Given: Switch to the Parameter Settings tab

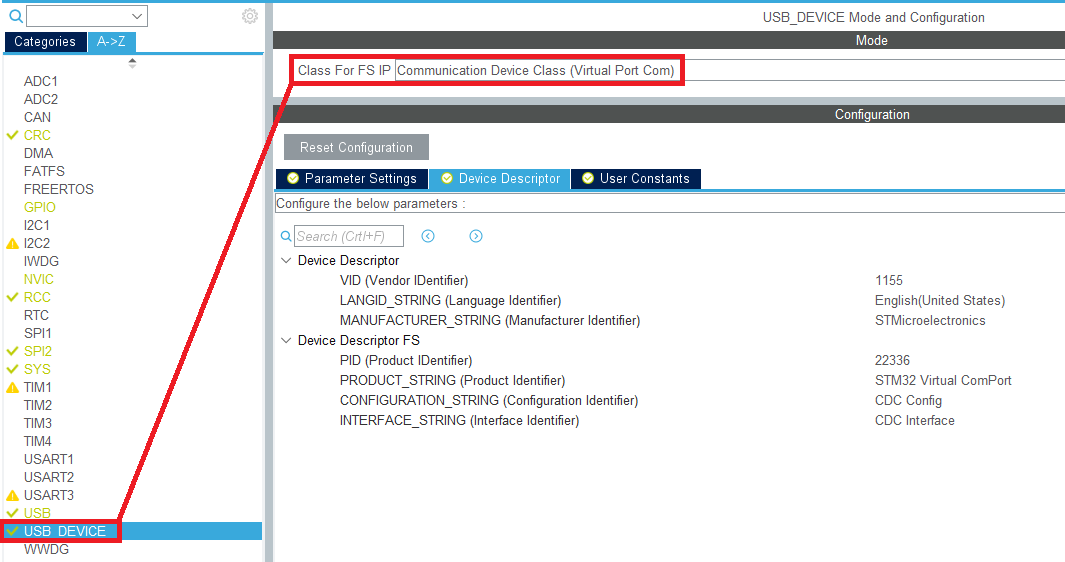Looking at the screenshot, I should (351, 178).
